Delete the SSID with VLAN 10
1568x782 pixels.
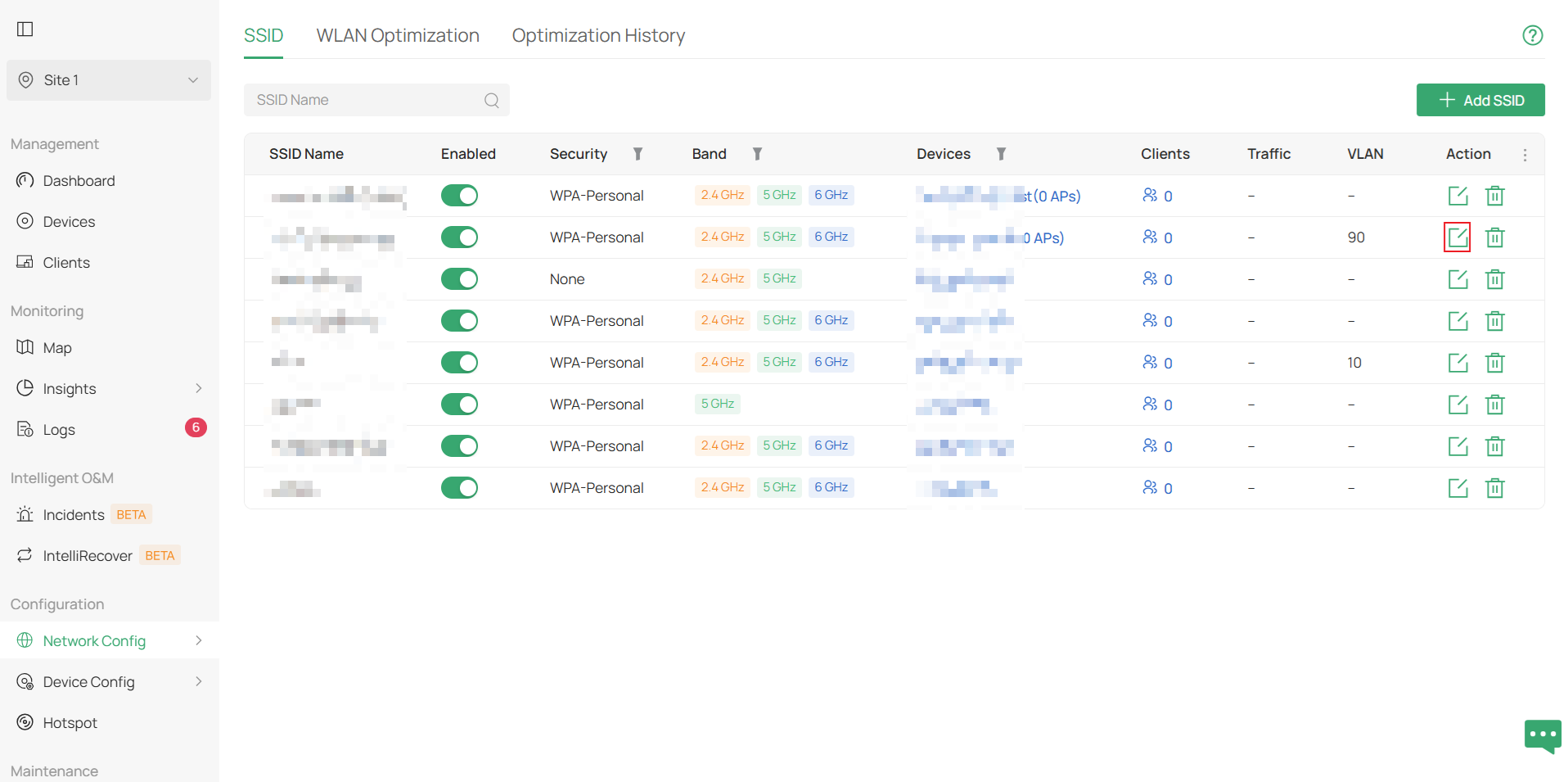click(1494, 363)
